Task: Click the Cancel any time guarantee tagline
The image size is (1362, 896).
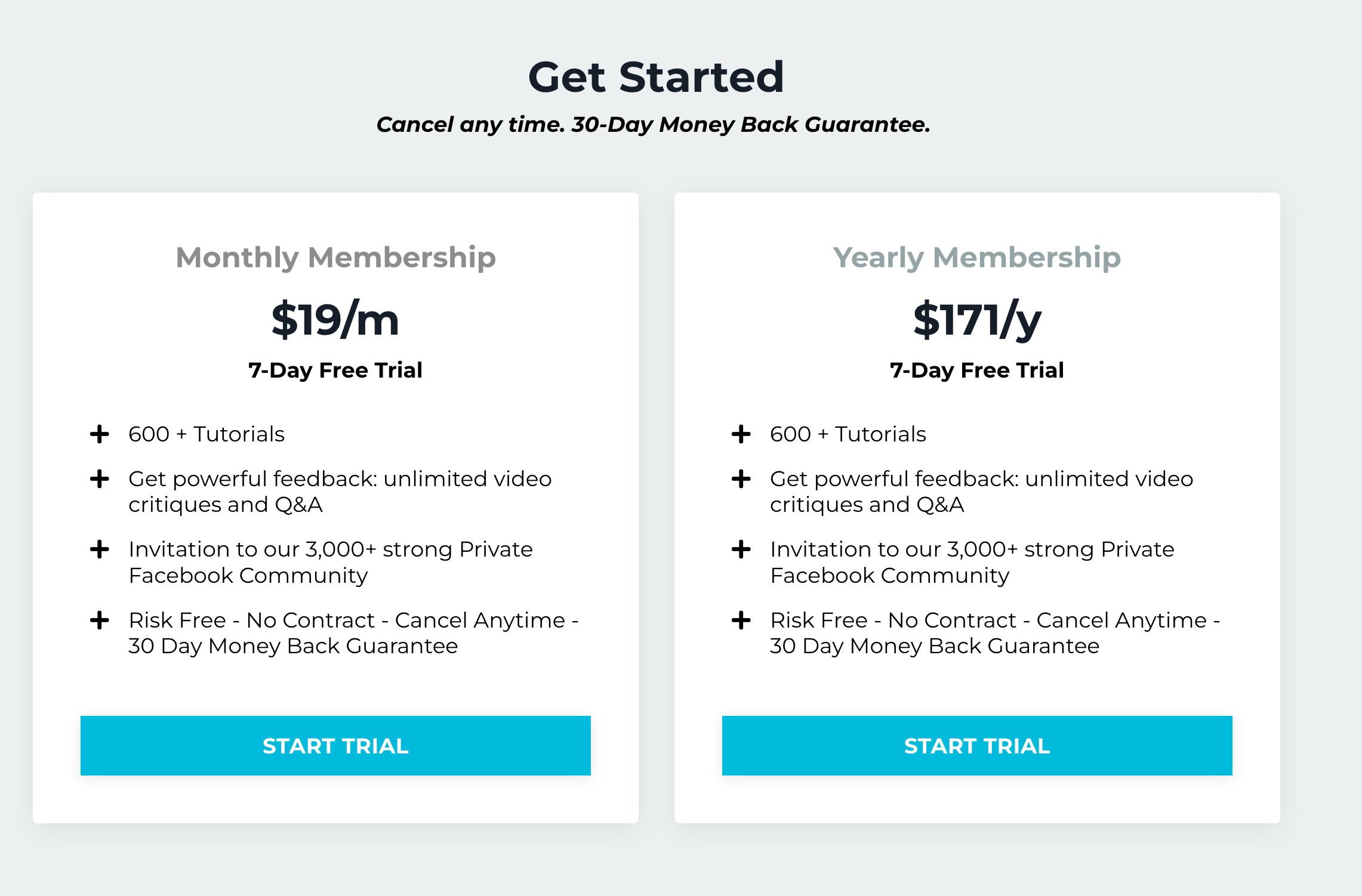Action: [653, 125]
